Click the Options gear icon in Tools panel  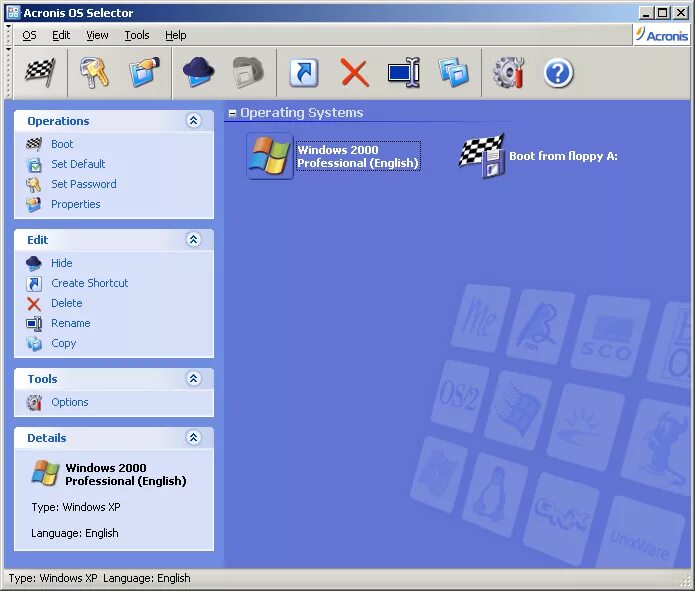(34, 402)
